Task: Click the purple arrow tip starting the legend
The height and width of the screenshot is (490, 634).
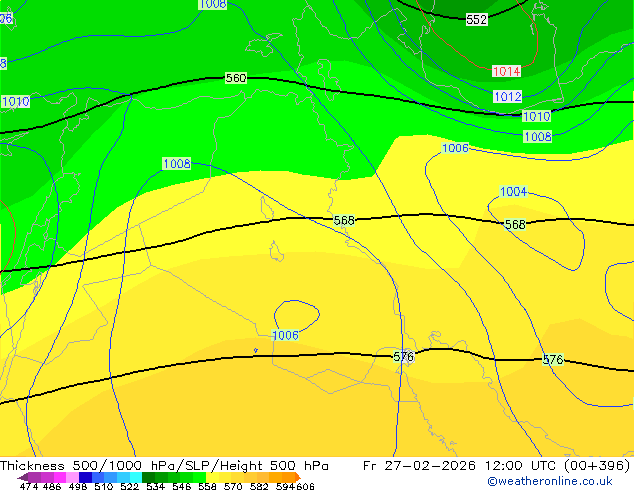Action: click(22, 478)
